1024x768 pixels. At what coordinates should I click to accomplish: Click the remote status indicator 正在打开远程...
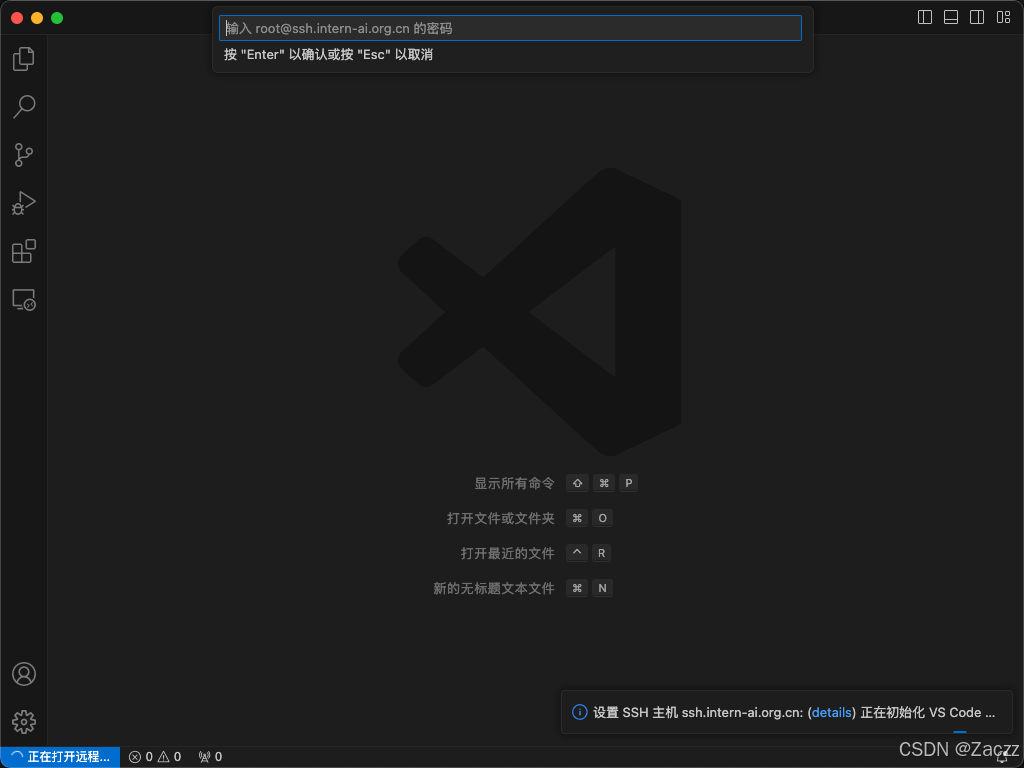(x=60, y=757)
